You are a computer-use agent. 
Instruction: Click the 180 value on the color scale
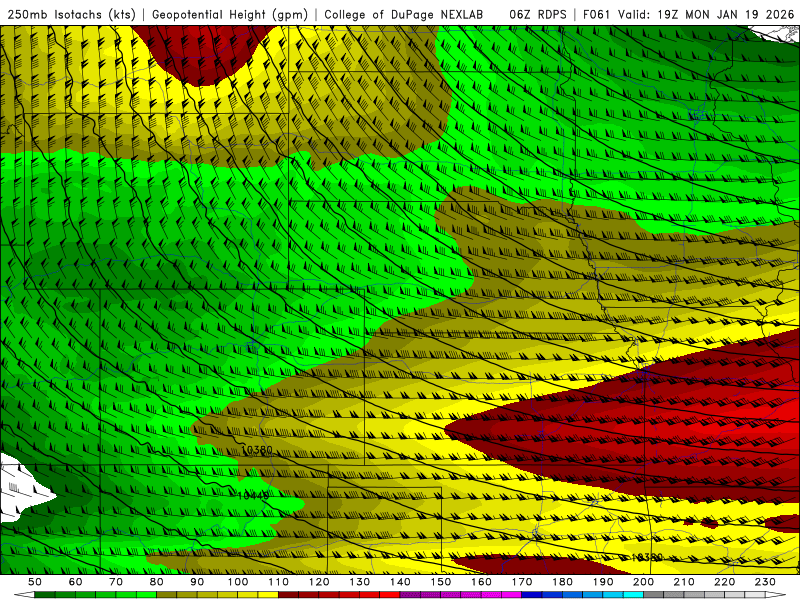click(x=563, y=582)
